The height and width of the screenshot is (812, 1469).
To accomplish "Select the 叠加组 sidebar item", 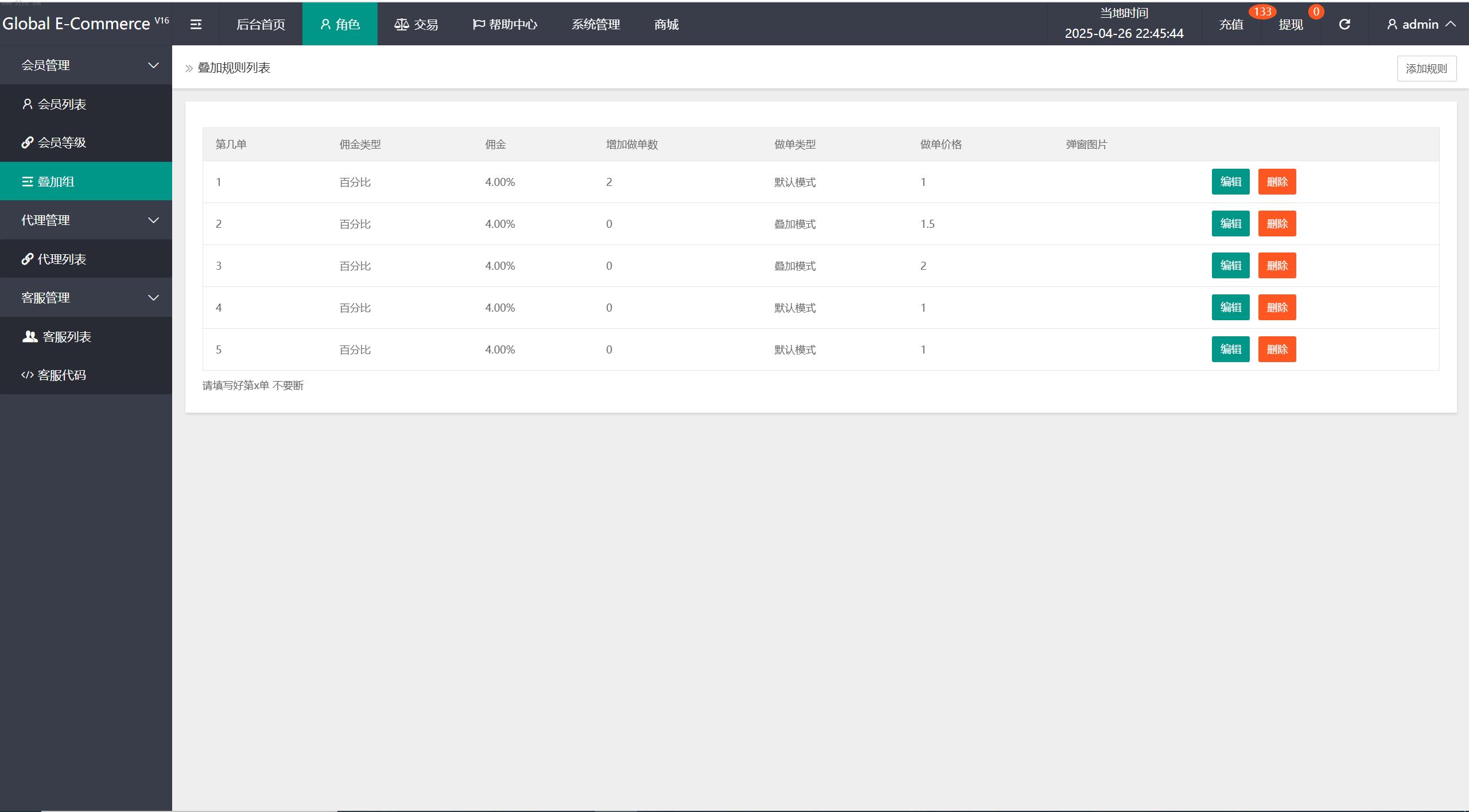I will 56,181.
